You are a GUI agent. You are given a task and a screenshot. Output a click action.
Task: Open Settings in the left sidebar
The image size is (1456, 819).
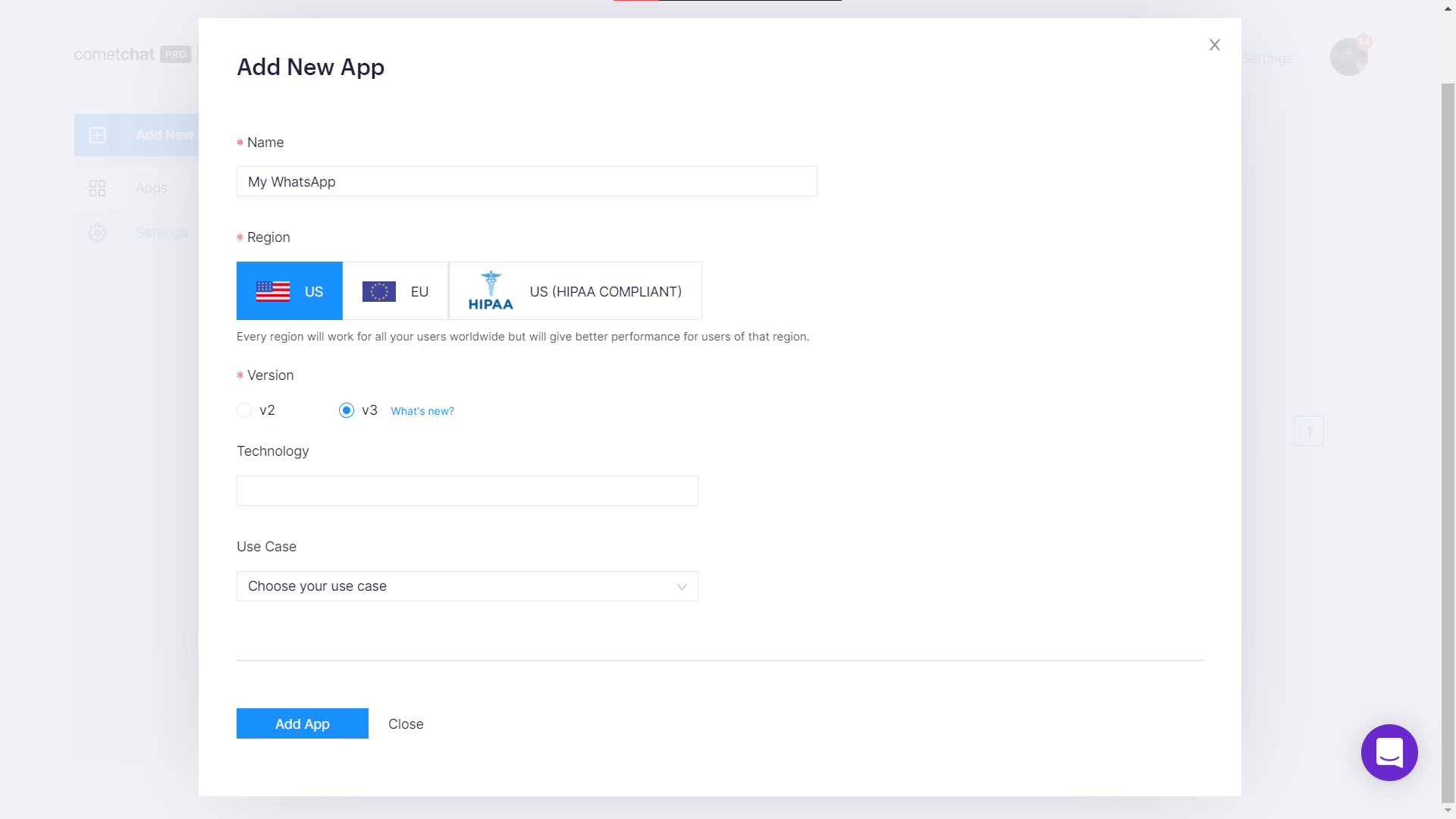tap(136, 233)
